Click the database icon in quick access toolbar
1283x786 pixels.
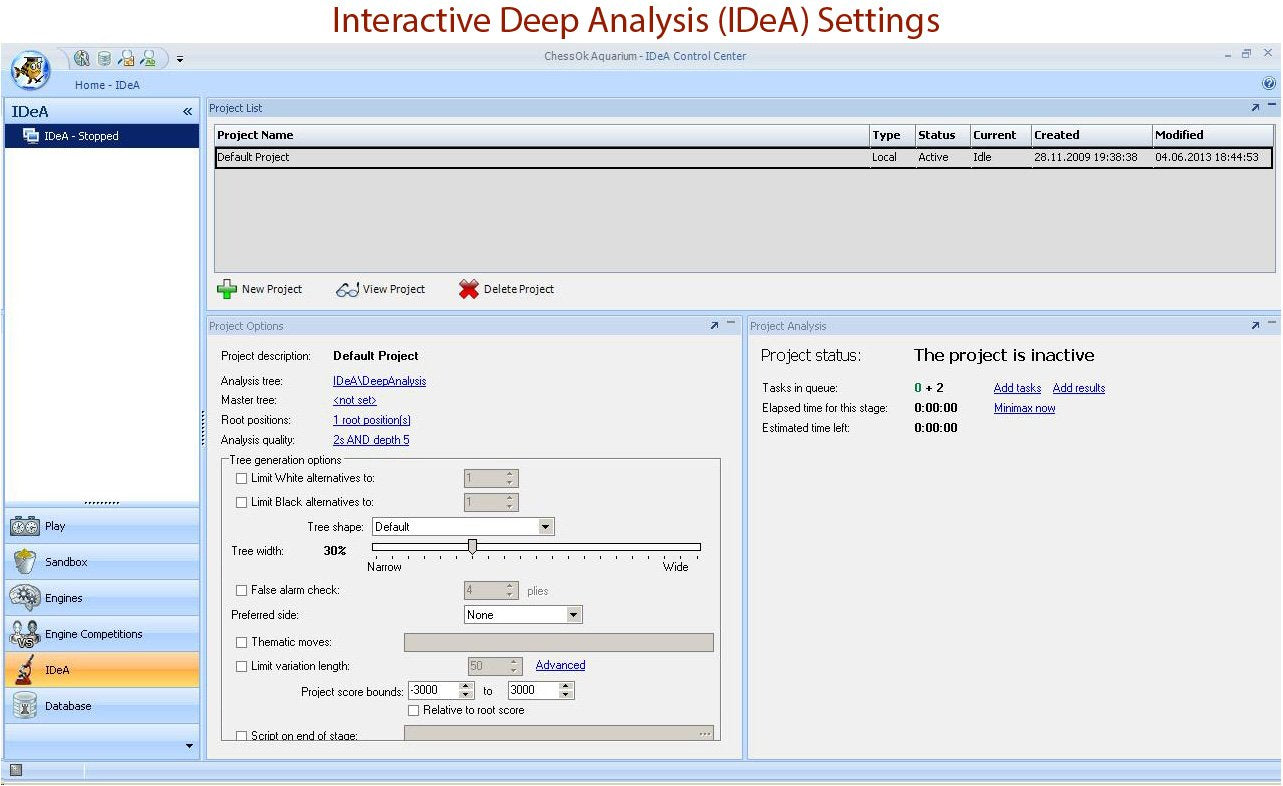[104, 58]
